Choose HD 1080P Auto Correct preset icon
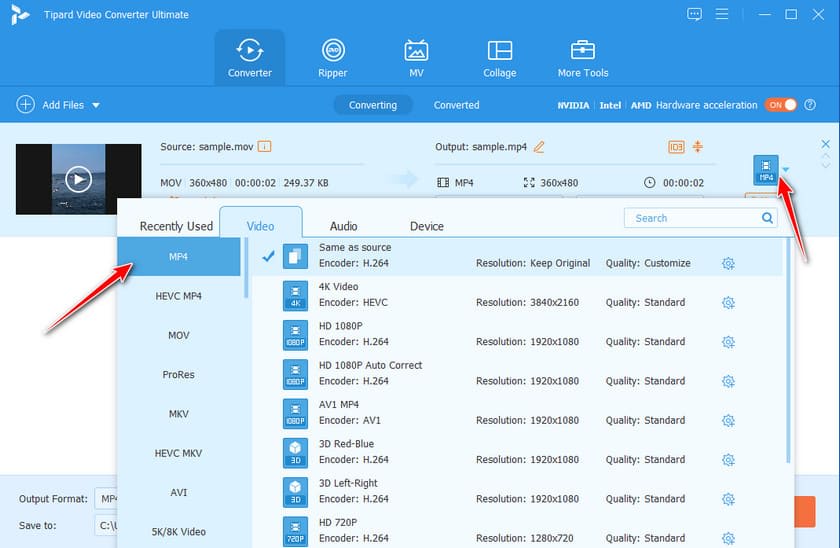The height and width of the screenshot is (548, 840). [x=295, y=374]
